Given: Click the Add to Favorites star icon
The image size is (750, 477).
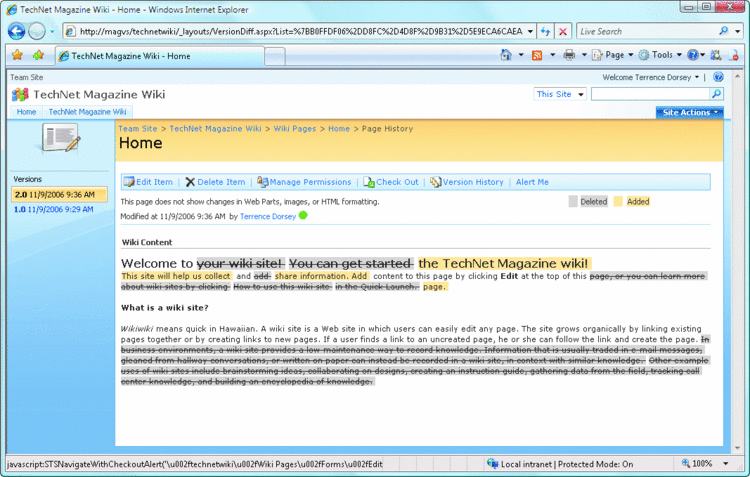Looking at the screenshot, I should [x=39, y=55].
